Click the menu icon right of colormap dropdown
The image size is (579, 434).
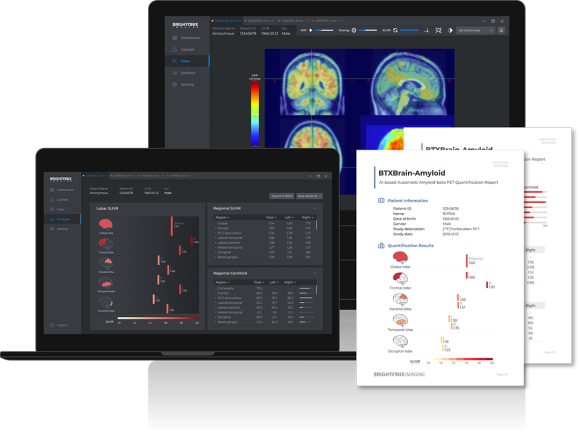click(x=501, y=30)
